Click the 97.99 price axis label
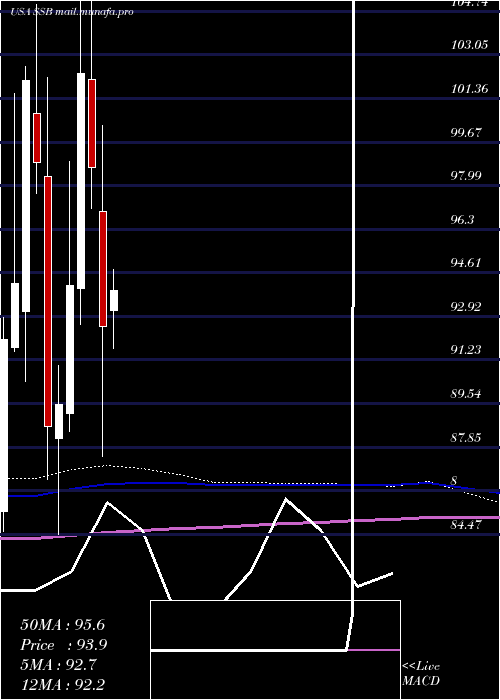 [x=467, y=175]
